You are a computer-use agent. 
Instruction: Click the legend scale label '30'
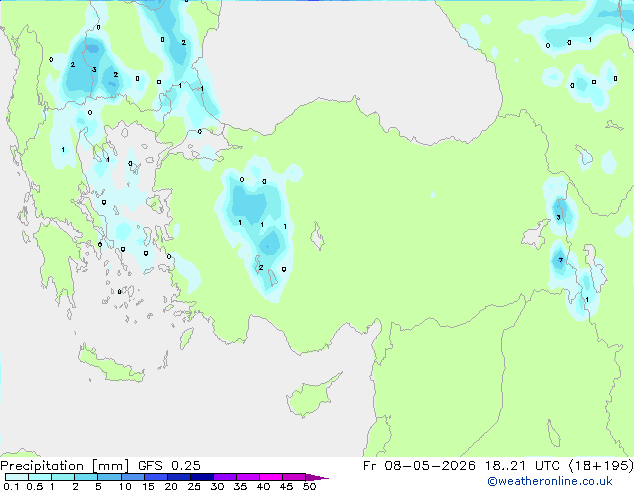tap(218, 486)
